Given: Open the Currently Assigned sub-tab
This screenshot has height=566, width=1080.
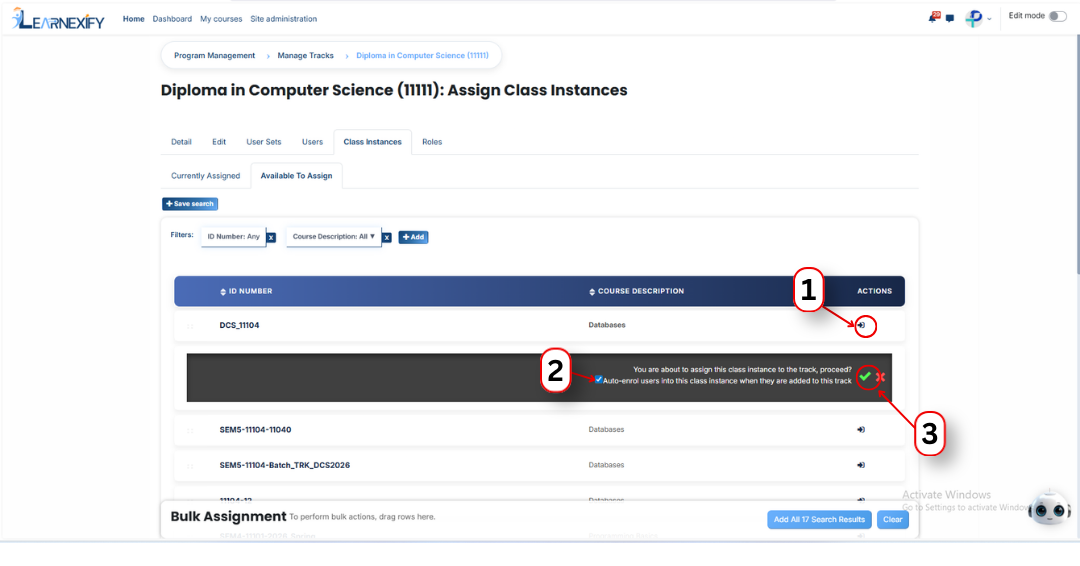Looking at the screenshot, I should 205,176.
